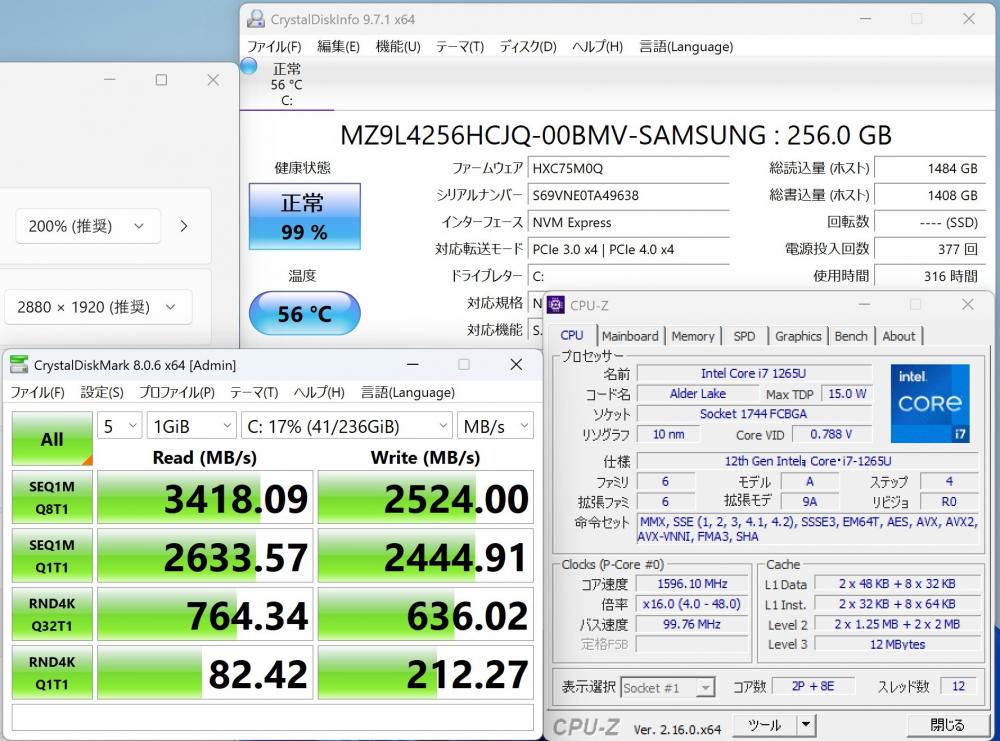The width and height of the screenshot is (1000, 741).
Task: Open the 200% (推奨) scale dropdown
Action: 87,226
